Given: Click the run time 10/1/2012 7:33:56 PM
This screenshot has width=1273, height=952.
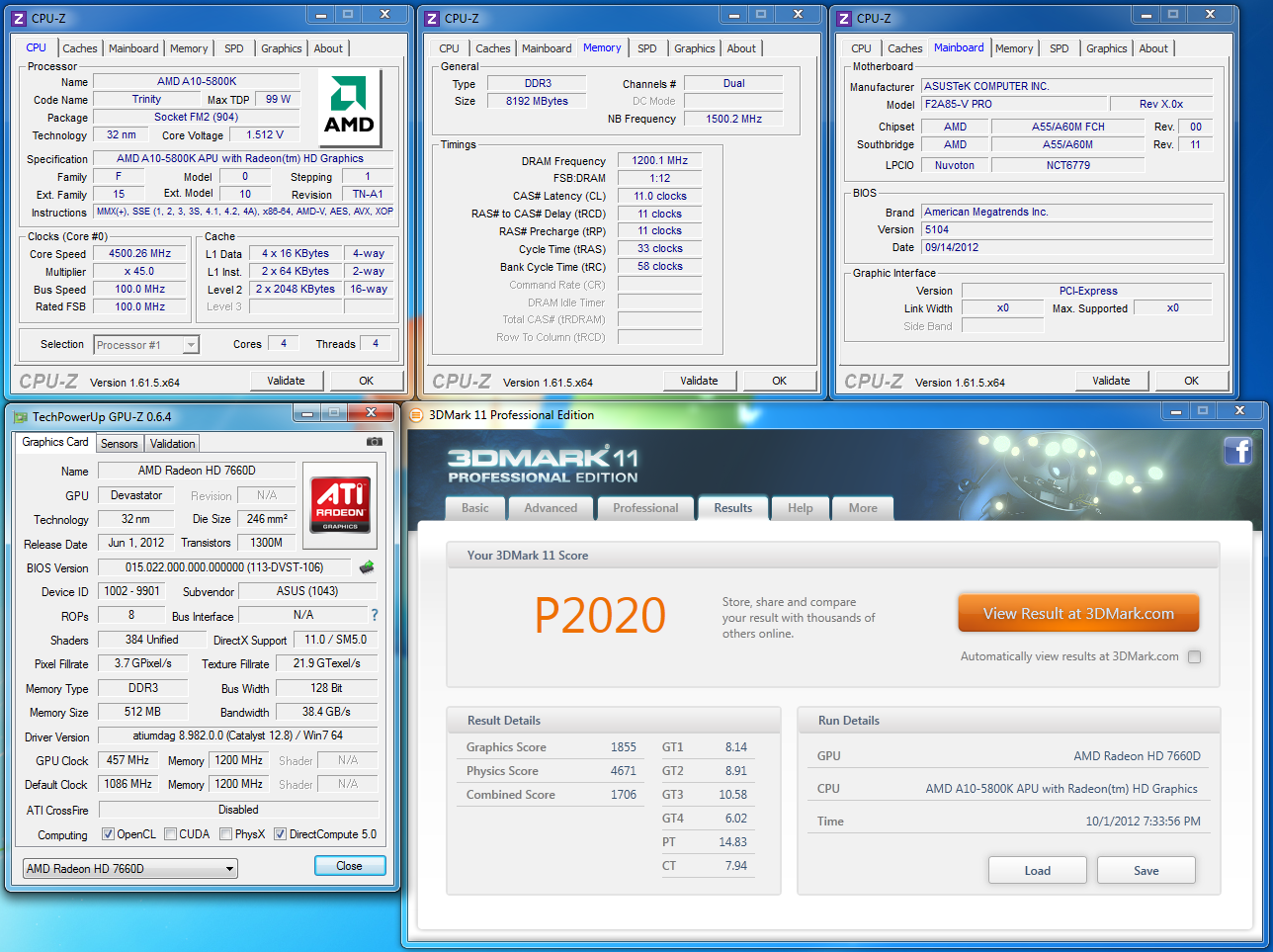Looking at the screenshot, I should click(x=1144, y=821).
